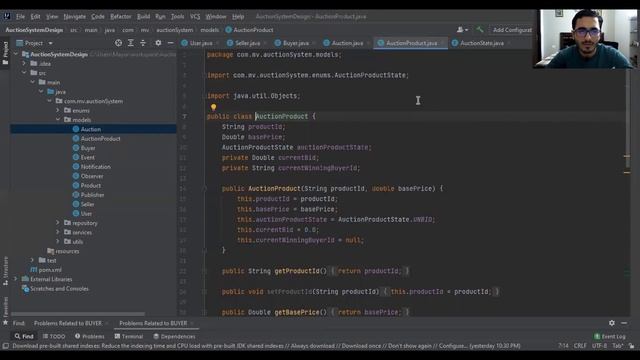Click the Expand All icon in Project panel

click(x=131, y=43)
